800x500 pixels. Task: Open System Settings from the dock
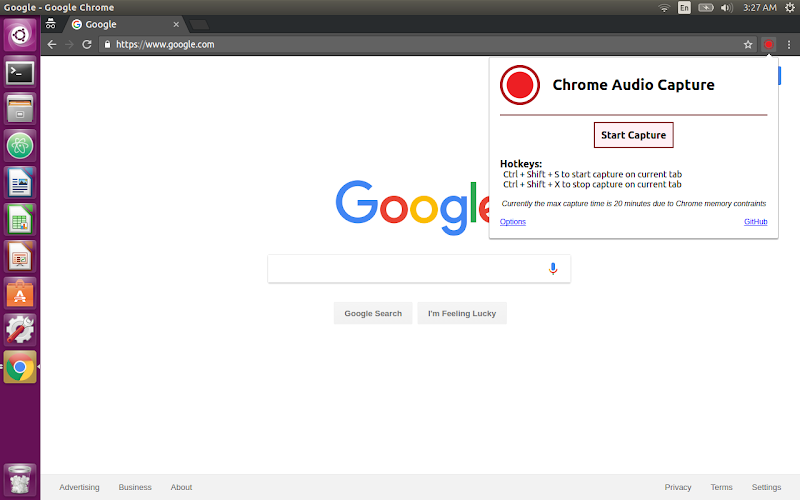pyautogui.click(x=20, y=330)
